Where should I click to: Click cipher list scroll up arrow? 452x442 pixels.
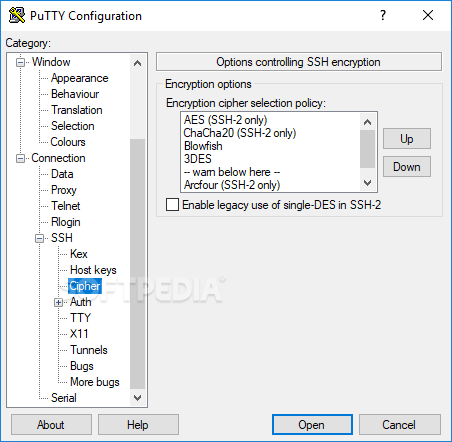tap(367, 122)
